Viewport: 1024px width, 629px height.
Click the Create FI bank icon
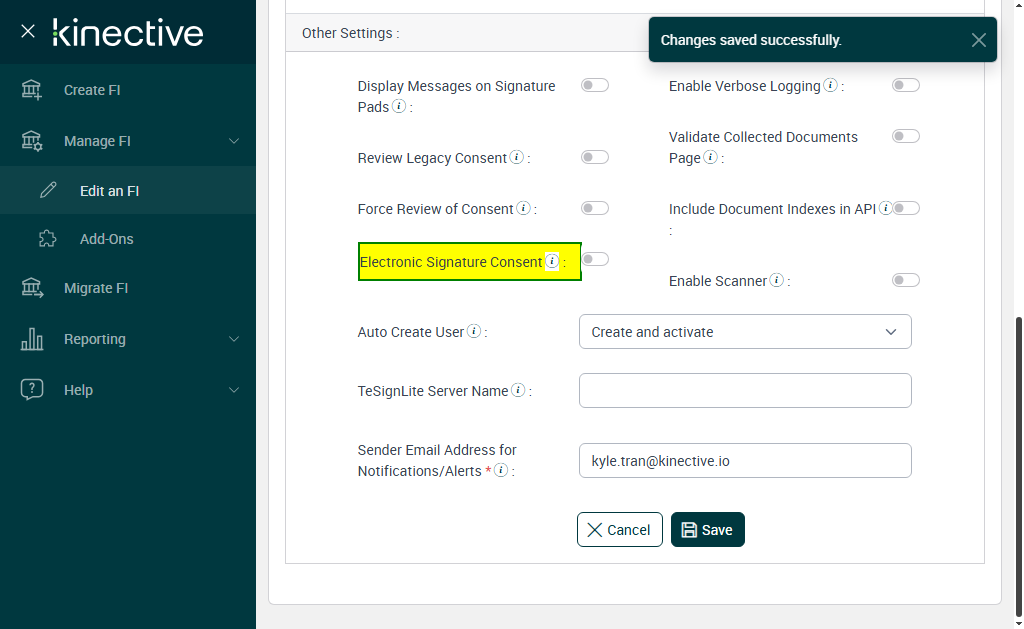[x=32, y=90]
